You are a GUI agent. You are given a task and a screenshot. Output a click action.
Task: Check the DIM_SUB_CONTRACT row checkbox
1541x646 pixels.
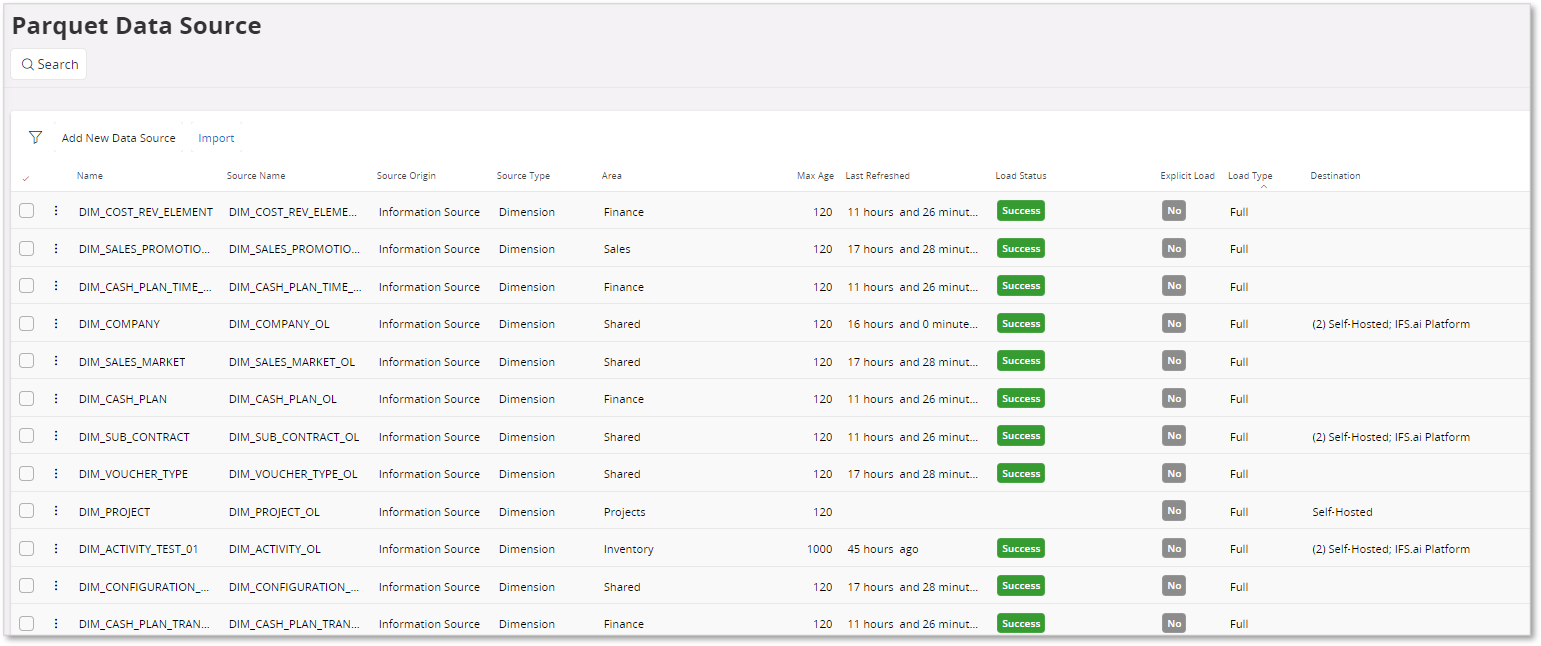tap(26, 436)
